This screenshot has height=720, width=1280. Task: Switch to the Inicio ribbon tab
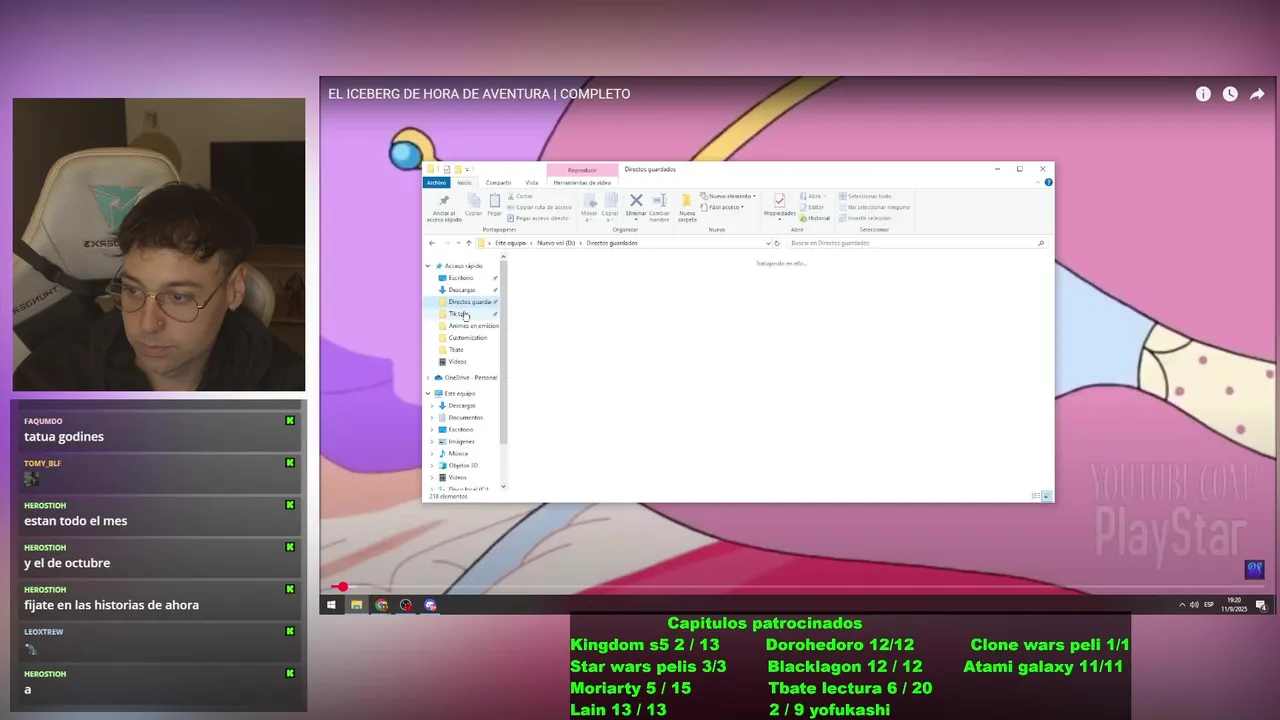[x=464, y=183]
